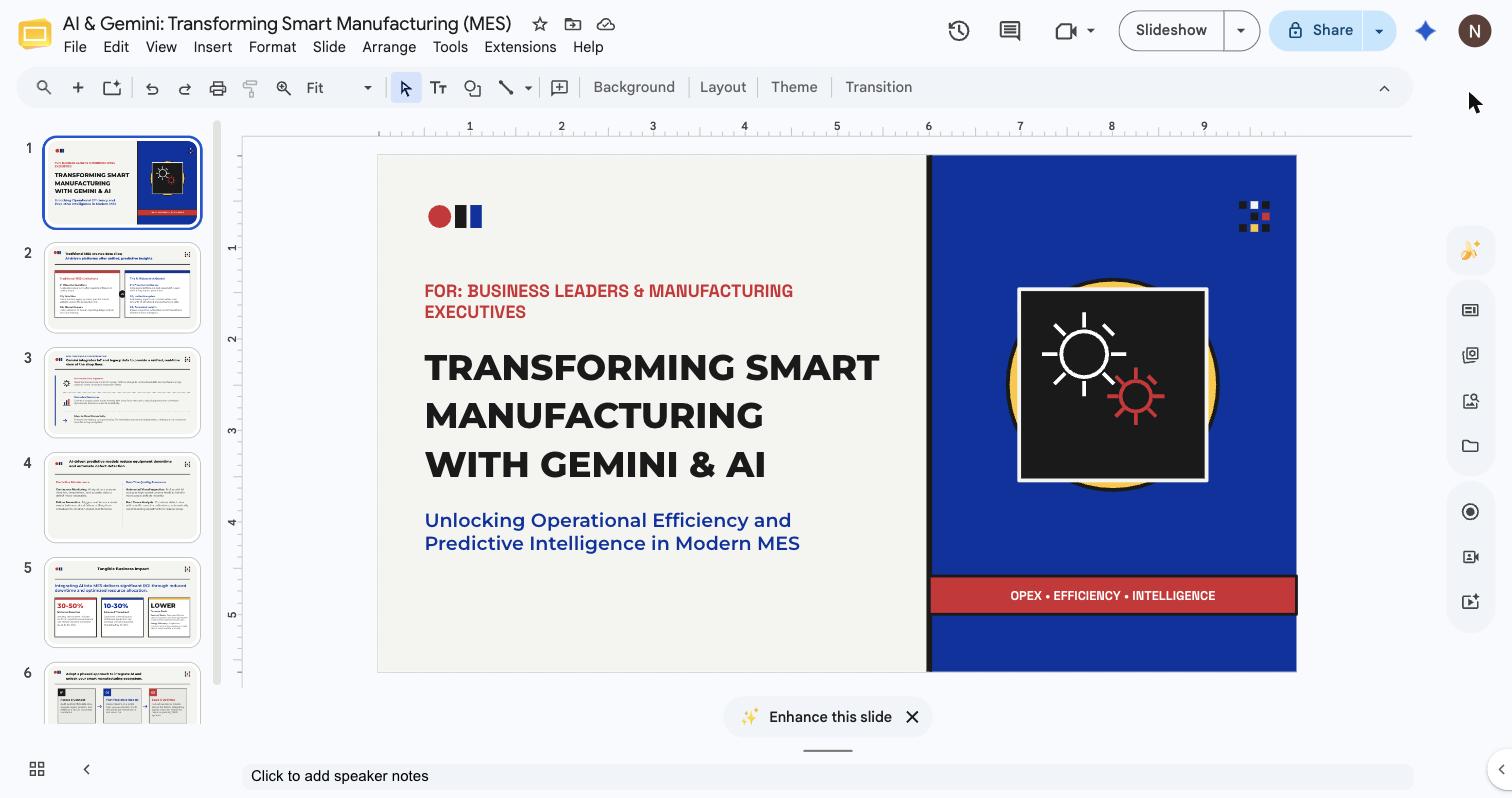Dismiss the Enhance this slide chip
Viewport: 1512px width, 798px height.
click(x=912, y=717)
